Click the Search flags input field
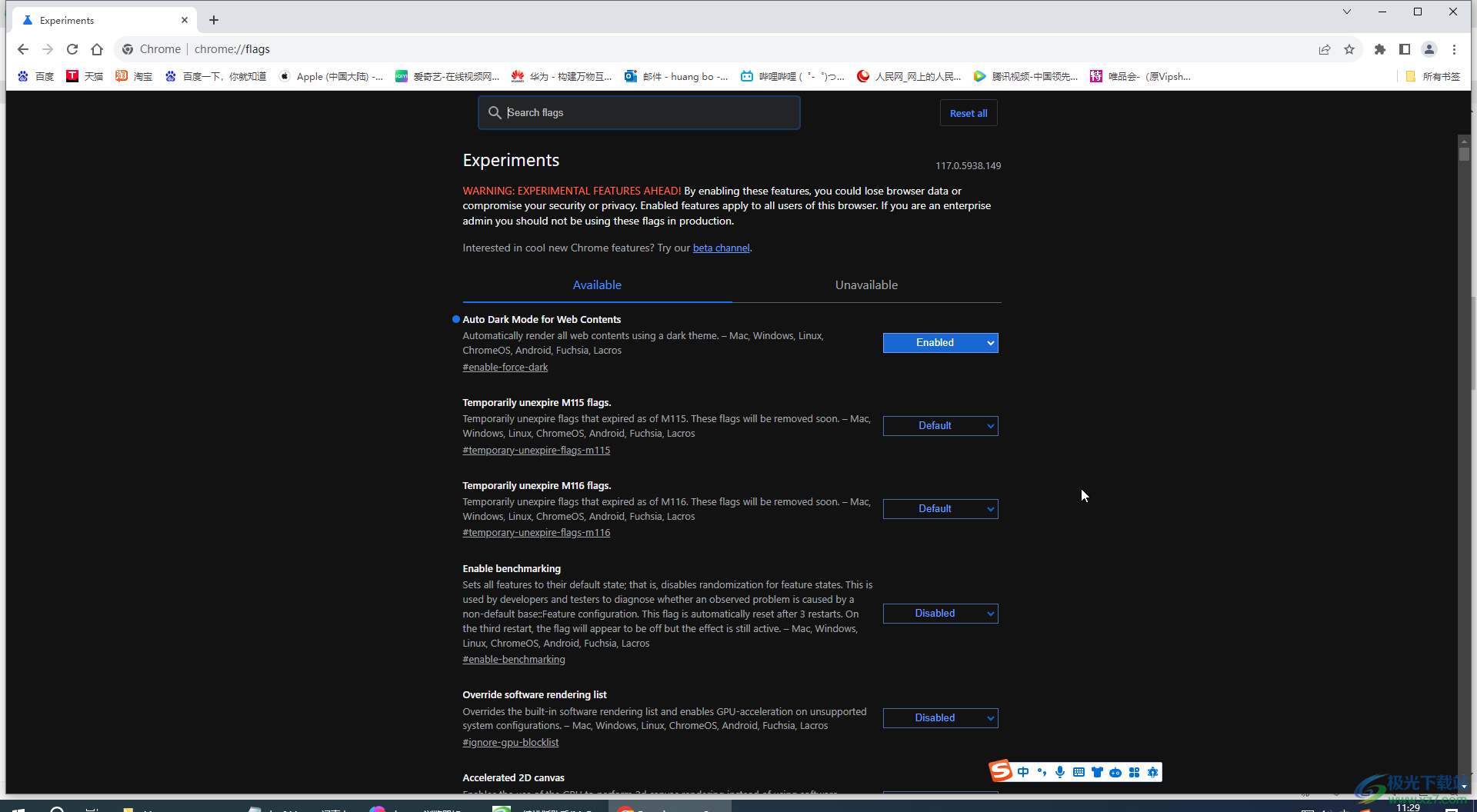The height and width of the screenshot is (812, 1477). [x=638, y=112]
